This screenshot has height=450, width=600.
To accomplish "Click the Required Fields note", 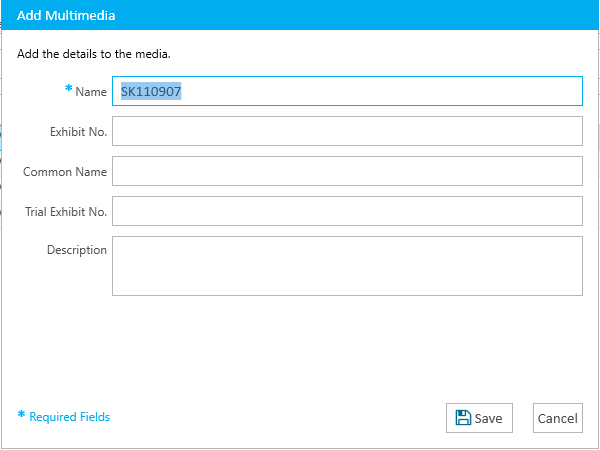I will coord(70,417).
